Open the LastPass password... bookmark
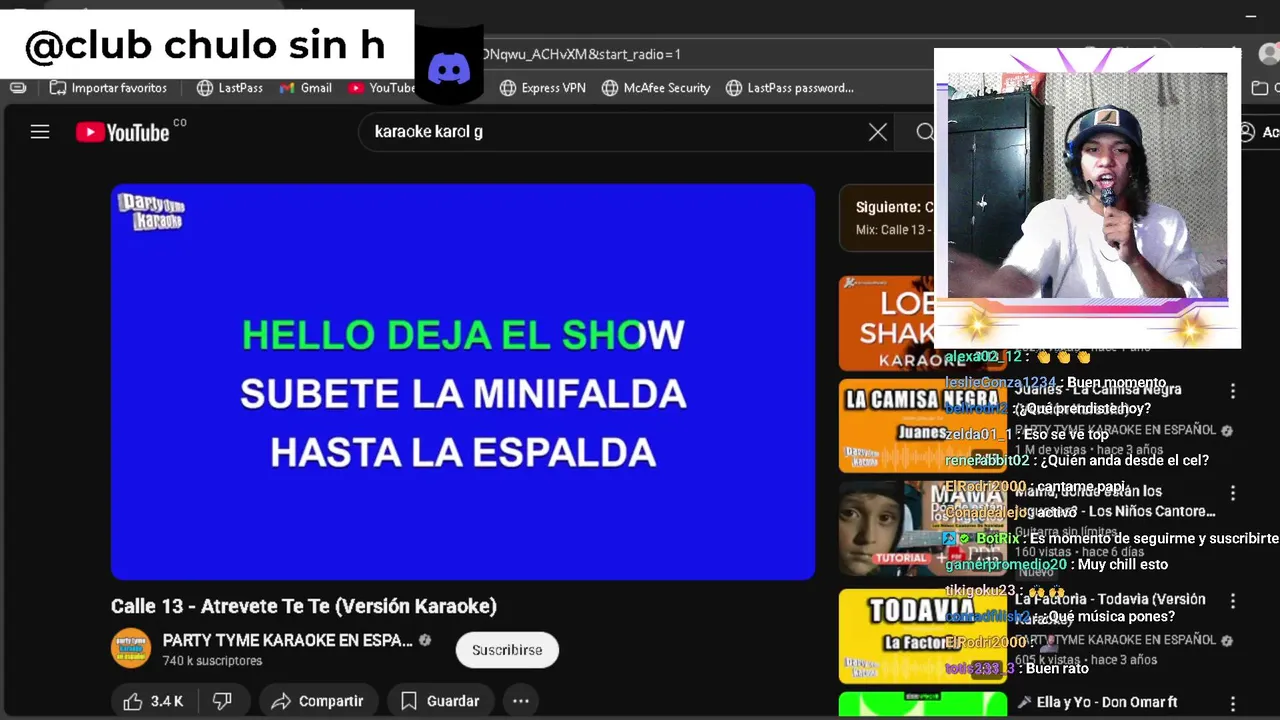This screenshot has height=720, width=1280. (790, 88)
